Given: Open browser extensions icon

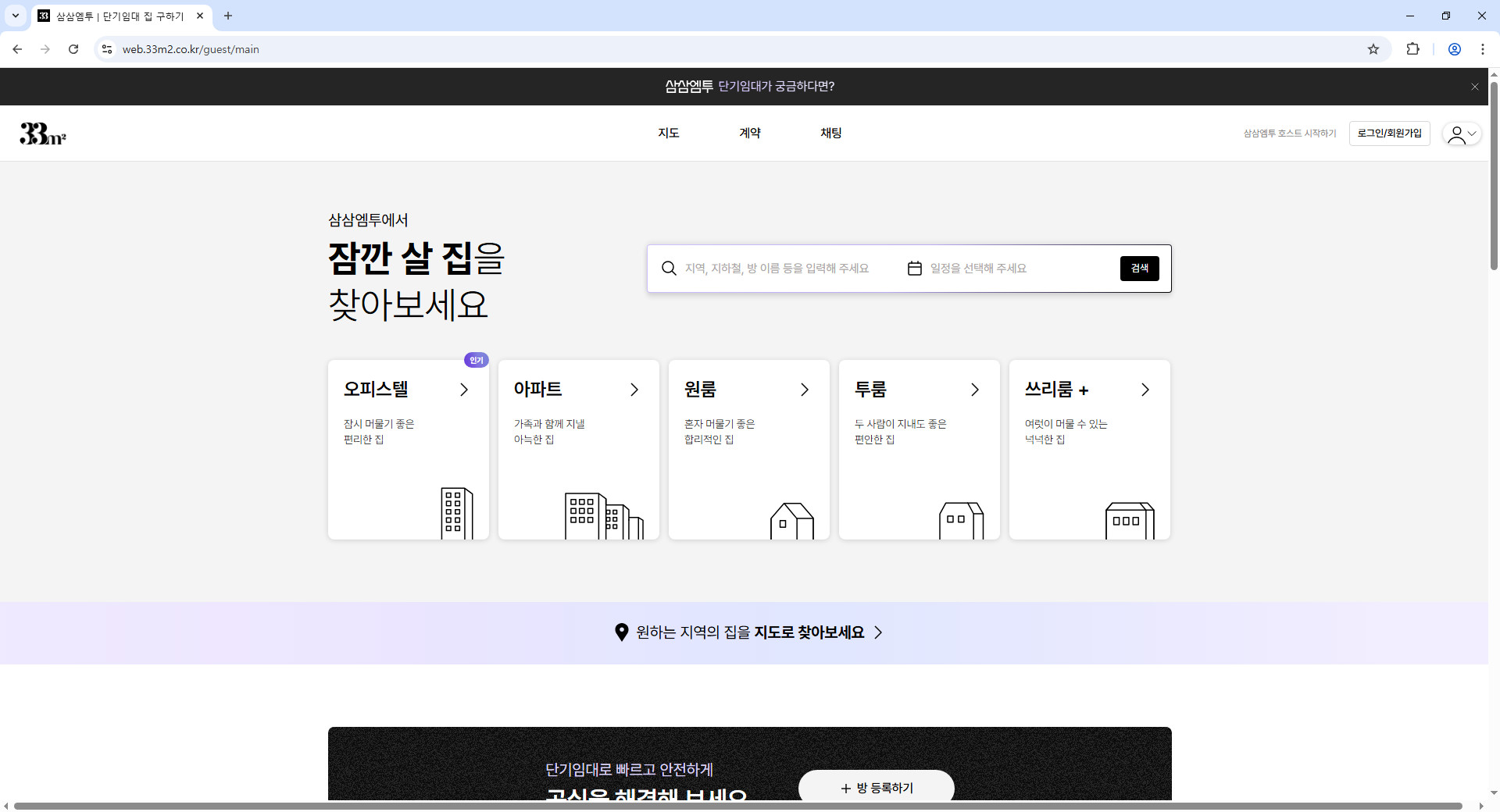Looking at the screenshot, I should point(1413,48).
